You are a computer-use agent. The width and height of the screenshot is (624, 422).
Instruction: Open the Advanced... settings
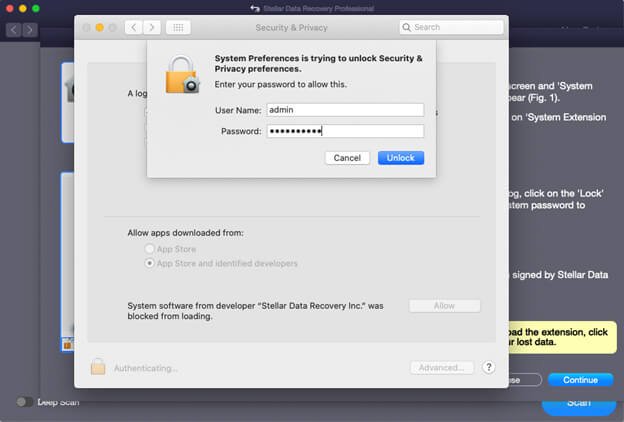coord(441,367)
